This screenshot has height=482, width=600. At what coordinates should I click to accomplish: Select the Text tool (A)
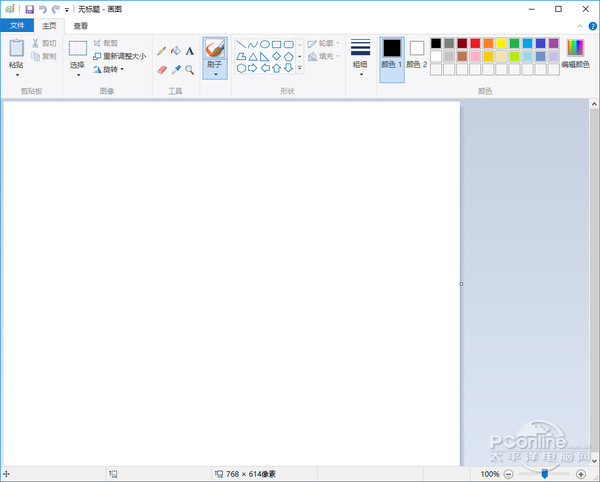tap(190, 51)
